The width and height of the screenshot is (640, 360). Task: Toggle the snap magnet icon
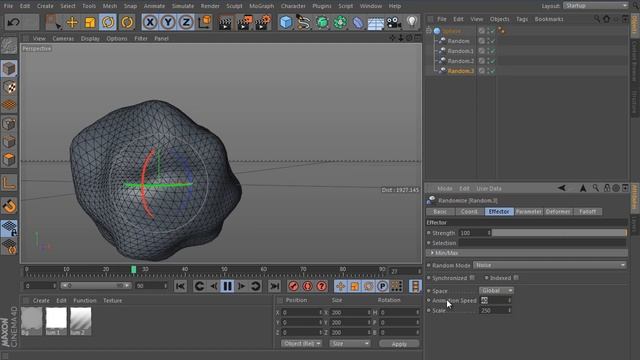coord(9,206)
